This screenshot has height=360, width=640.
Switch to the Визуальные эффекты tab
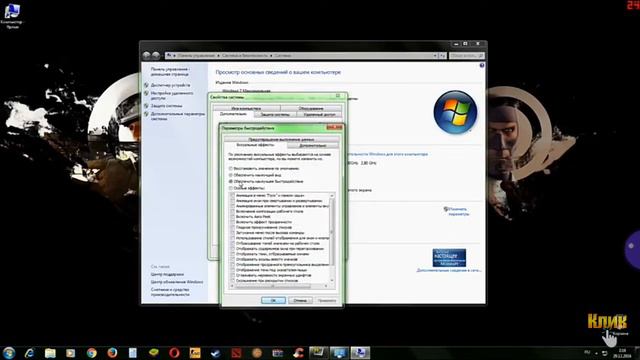coord(256,145)
